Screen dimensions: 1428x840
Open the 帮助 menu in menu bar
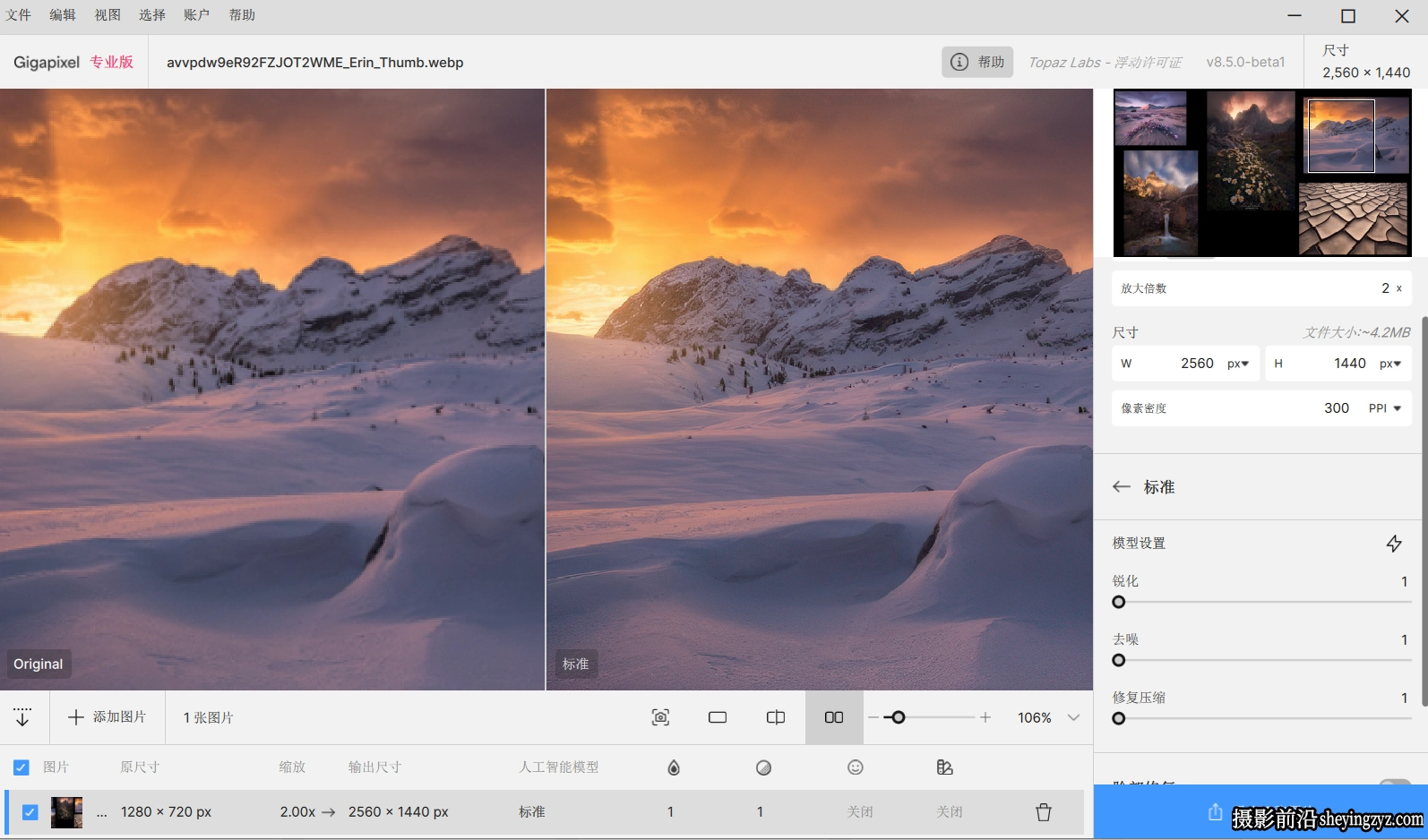[242, 15]
